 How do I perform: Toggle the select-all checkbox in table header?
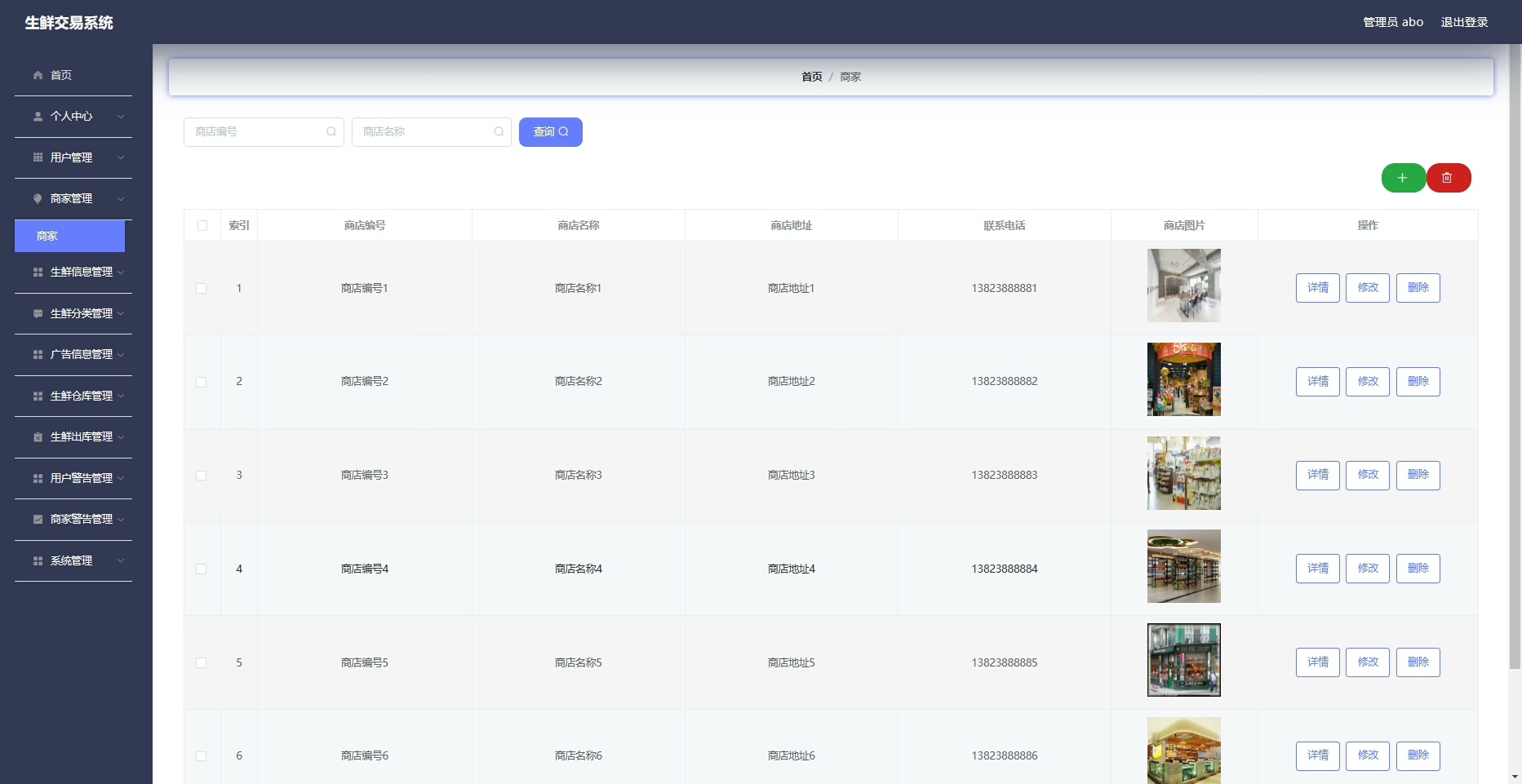coord(202,225)
